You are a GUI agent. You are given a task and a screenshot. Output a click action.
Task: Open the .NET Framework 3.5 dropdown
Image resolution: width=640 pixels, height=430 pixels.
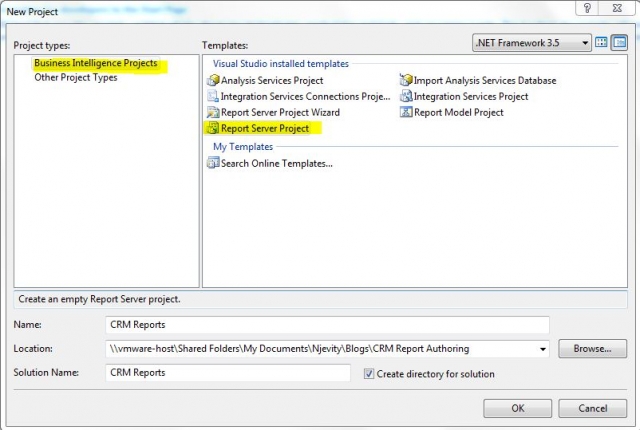532,43
